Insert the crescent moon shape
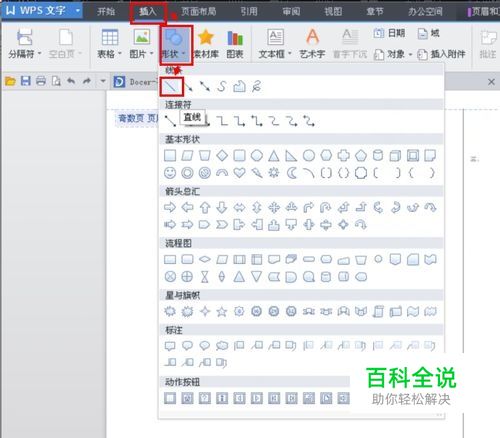 tap(292, 173)
